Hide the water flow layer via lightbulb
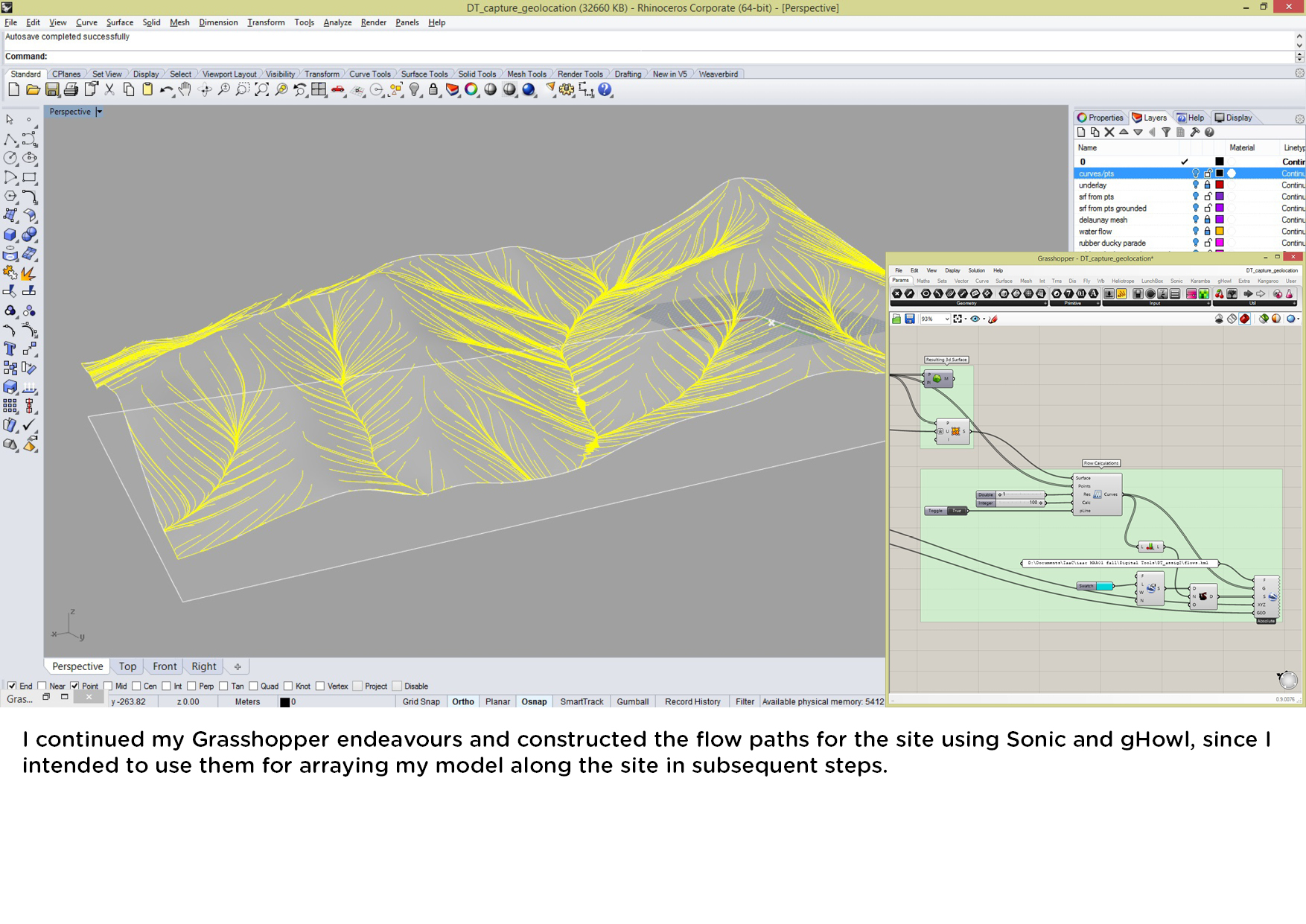The height and width of the screenshot is (924, 1306). point(1196,232)
